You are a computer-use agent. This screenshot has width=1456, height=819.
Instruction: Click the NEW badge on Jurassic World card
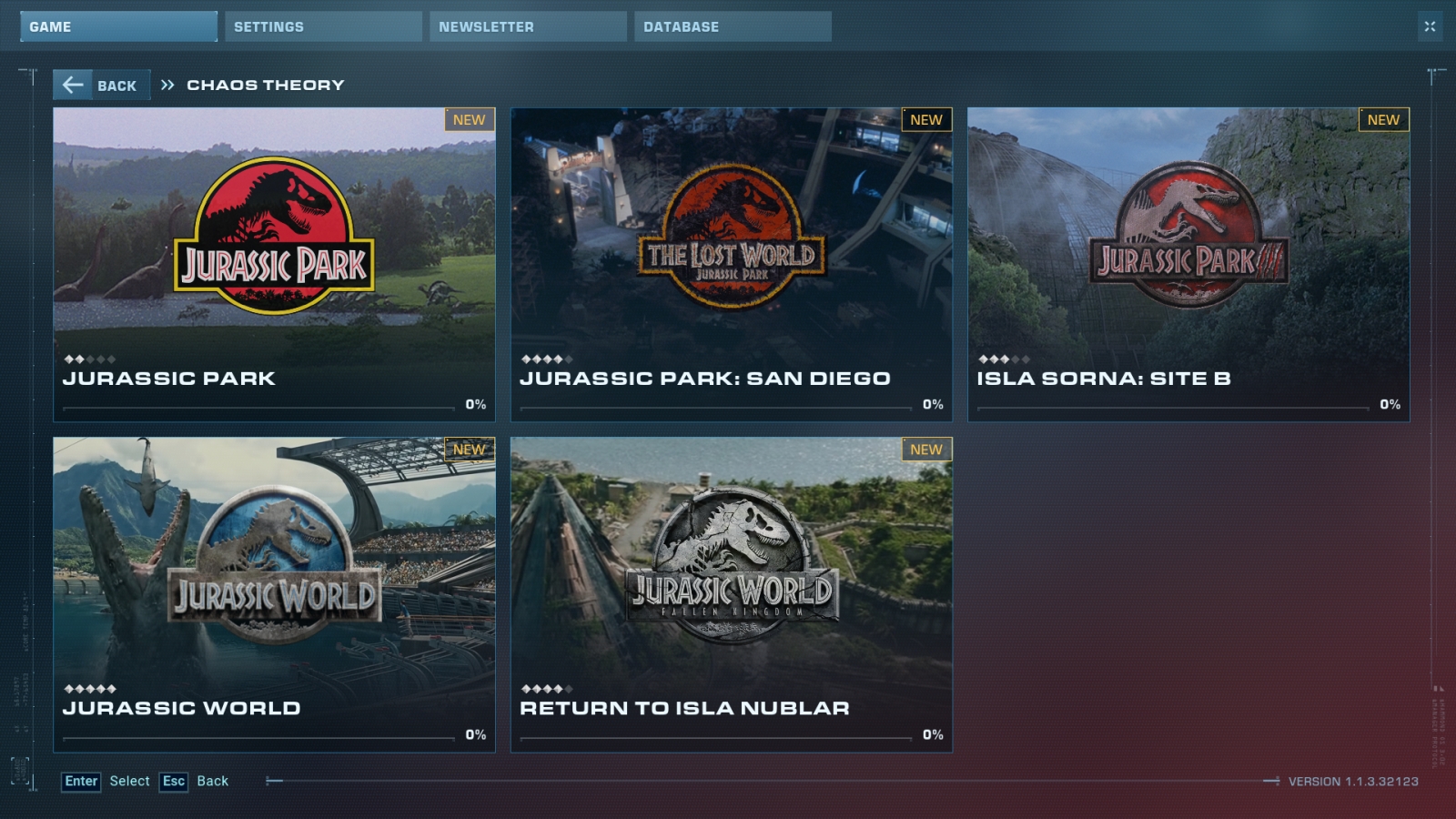[470, 450]
